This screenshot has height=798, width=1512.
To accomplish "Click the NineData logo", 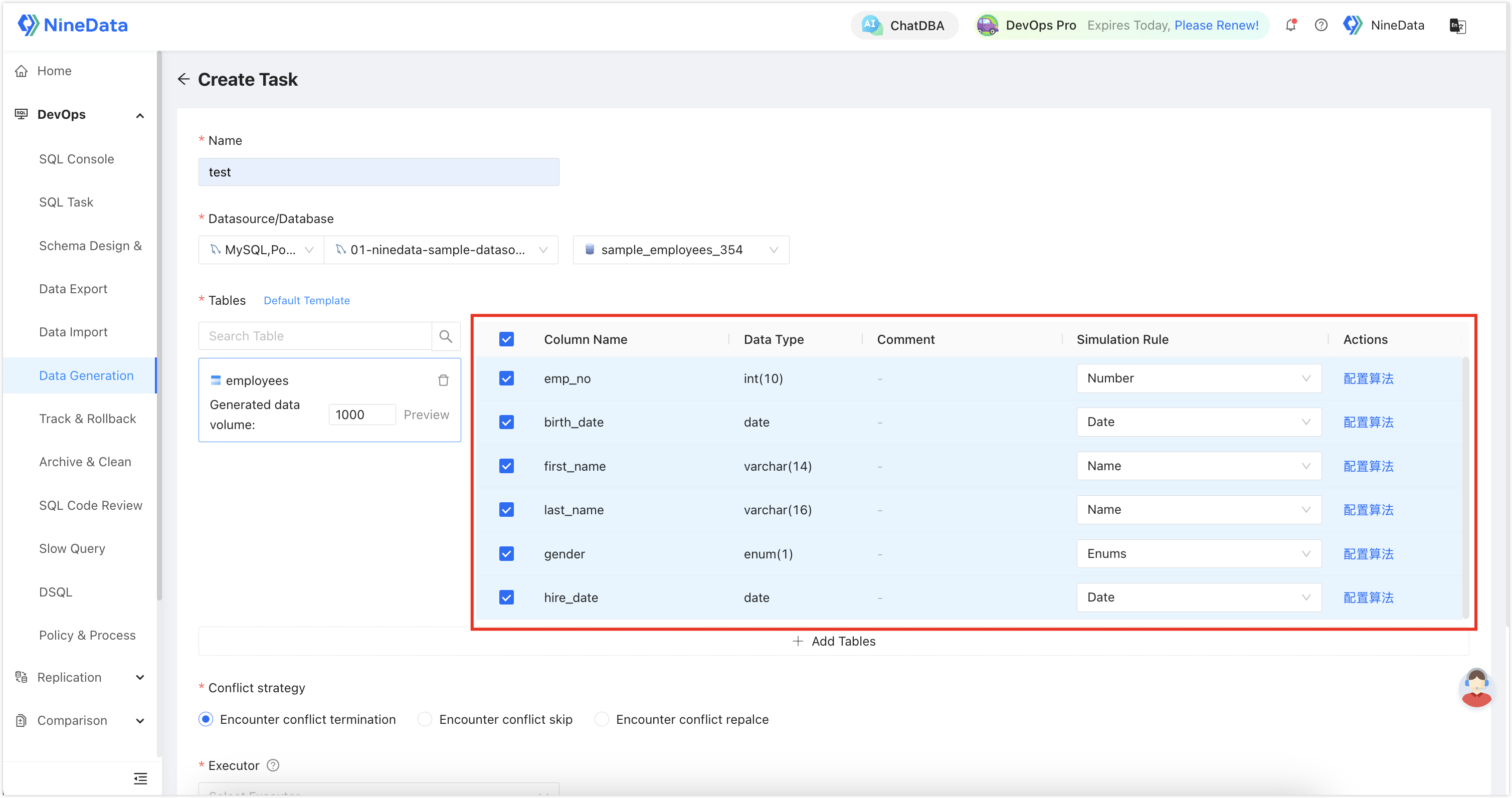I will click(72, 25).
